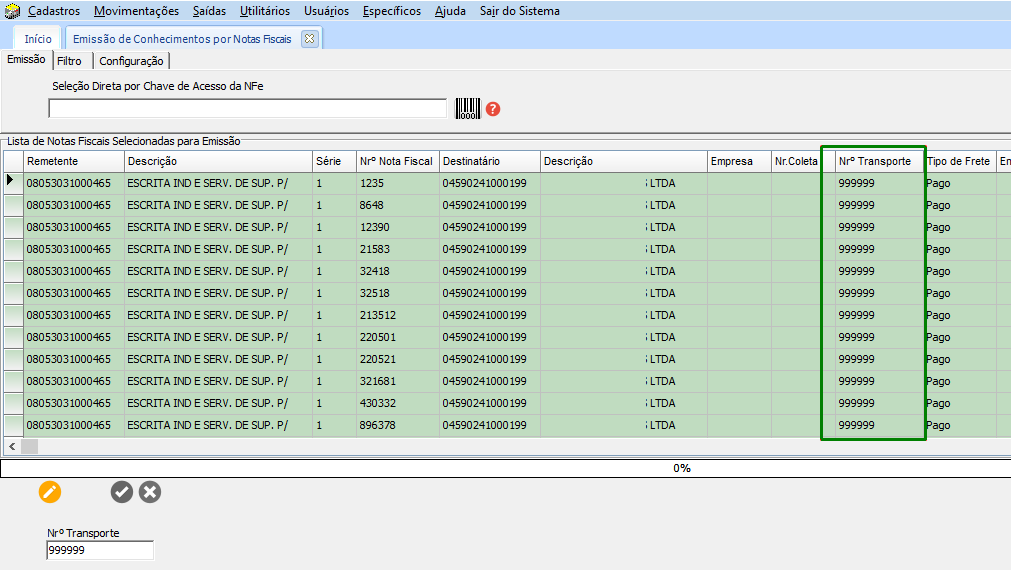
Task: Click the destinatário 04590241000199 in row 8648
Action: 490,205
